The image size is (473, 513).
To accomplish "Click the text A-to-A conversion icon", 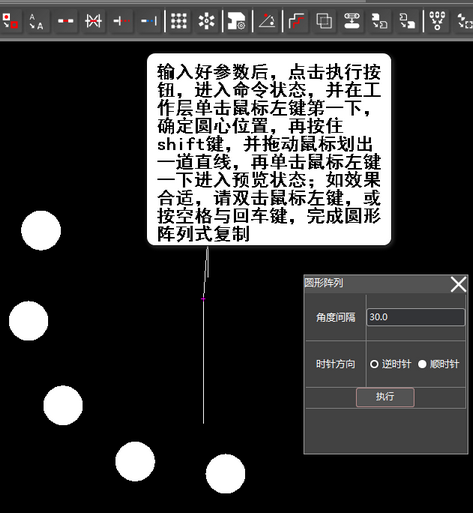I will (36, 21).
